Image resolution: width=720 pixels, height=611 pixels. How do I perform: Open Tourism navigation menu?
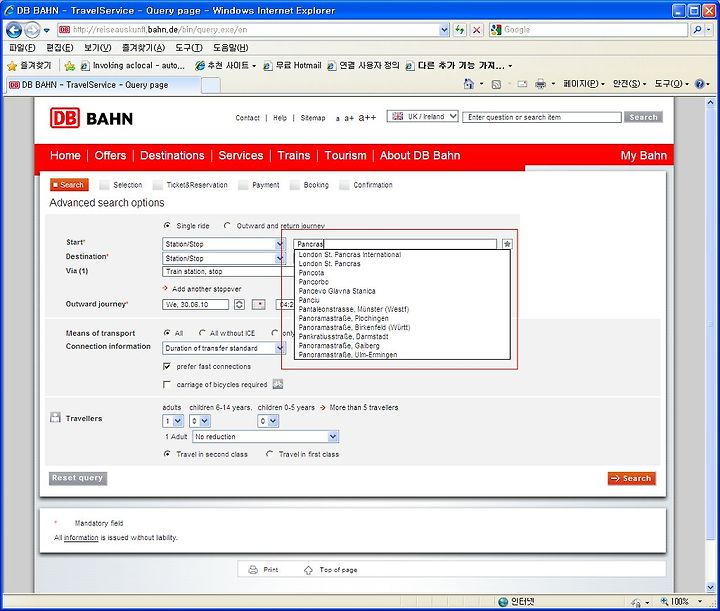pos(345,156)
